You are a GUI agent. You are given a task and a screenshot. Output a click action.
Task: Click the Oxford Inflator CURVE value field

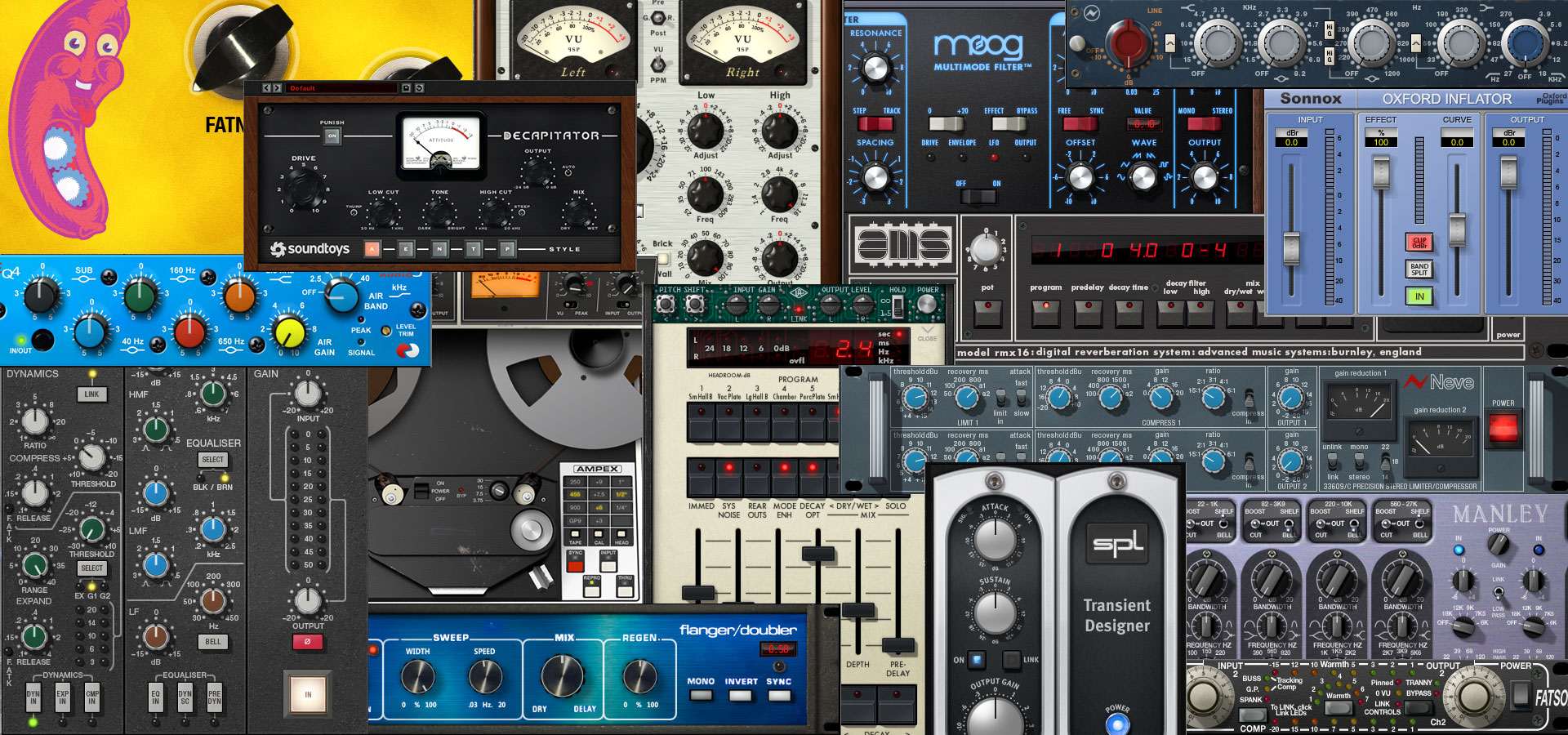(1457, 142)
